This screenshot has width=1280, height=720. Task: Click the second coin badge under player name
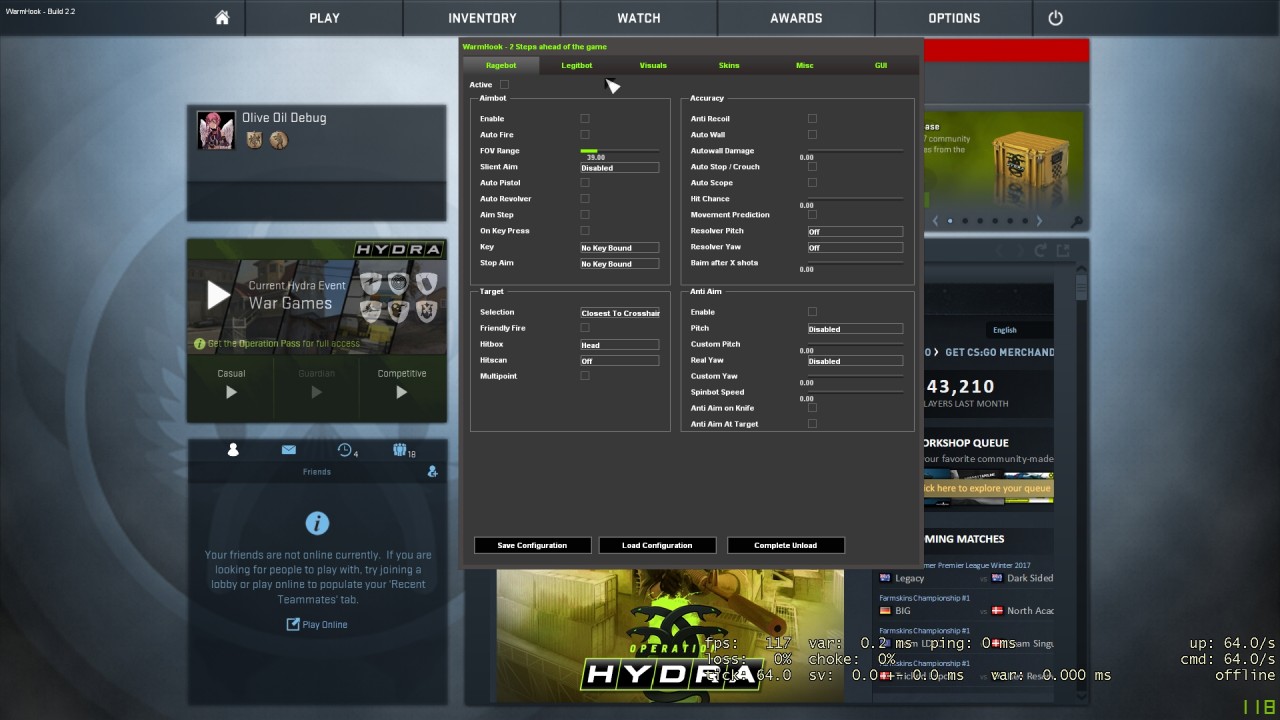tap(279, 140)
